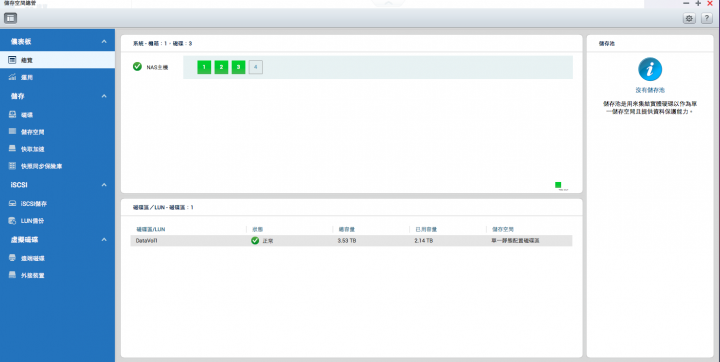720x362 pixels.
Task: Select green disk slot 1
Action: [x=204, y=67]
